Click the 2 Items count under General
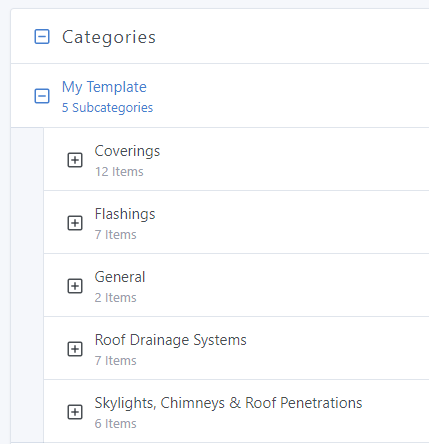Image resolution: width=429 pixels, height=444 pixels. coord(115,298)
